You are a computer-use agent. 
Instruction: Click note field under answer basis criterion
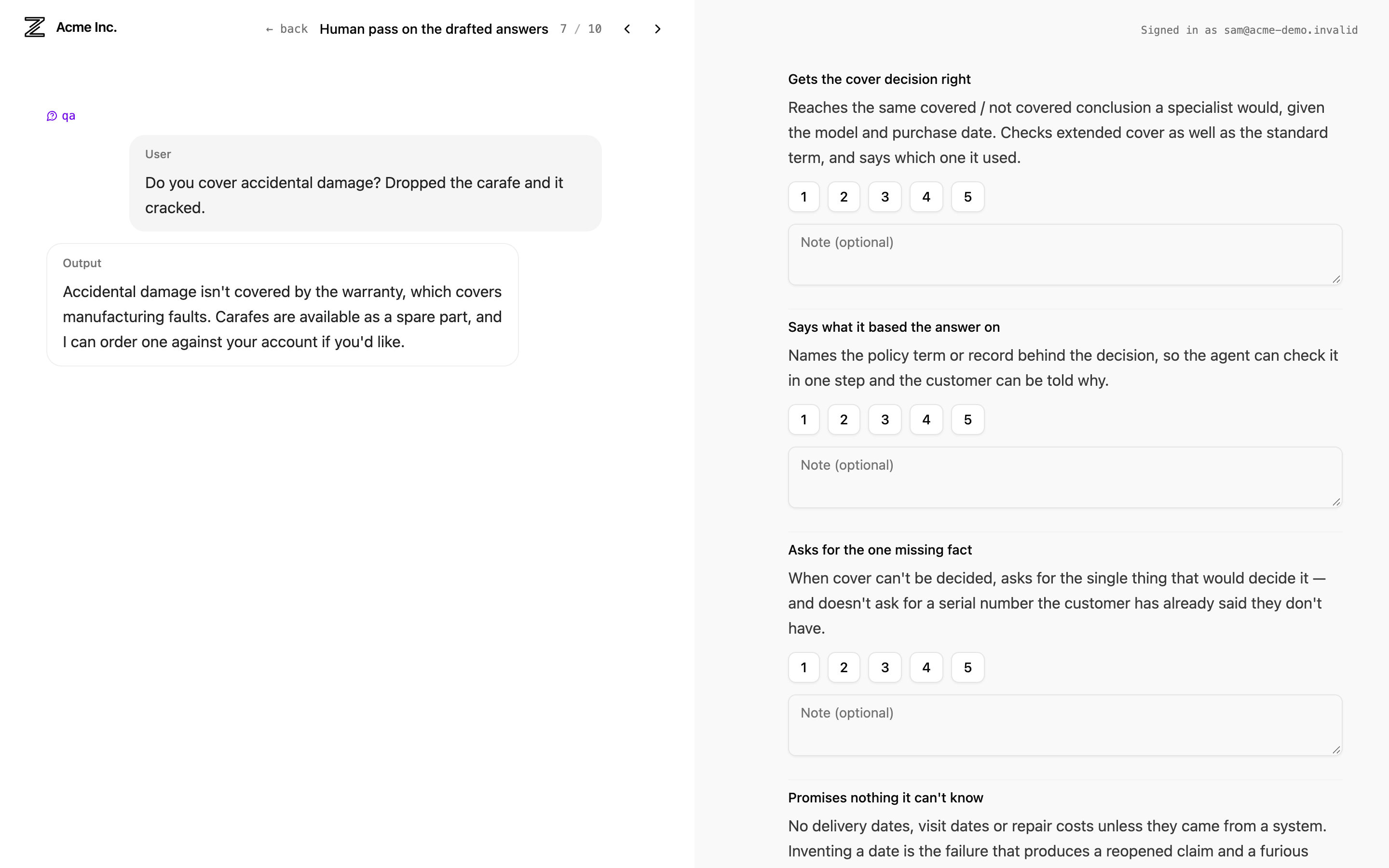tap(1065, 477)
